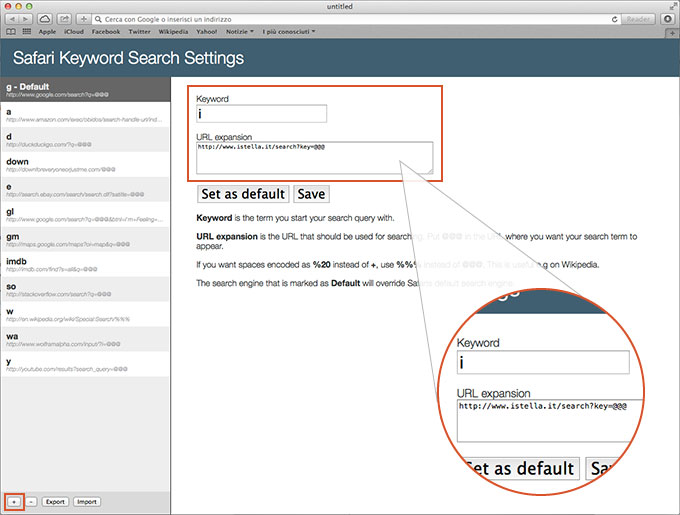Click the address and search field
This screenshot has height=515, width=680.
[x=356, y=19]
